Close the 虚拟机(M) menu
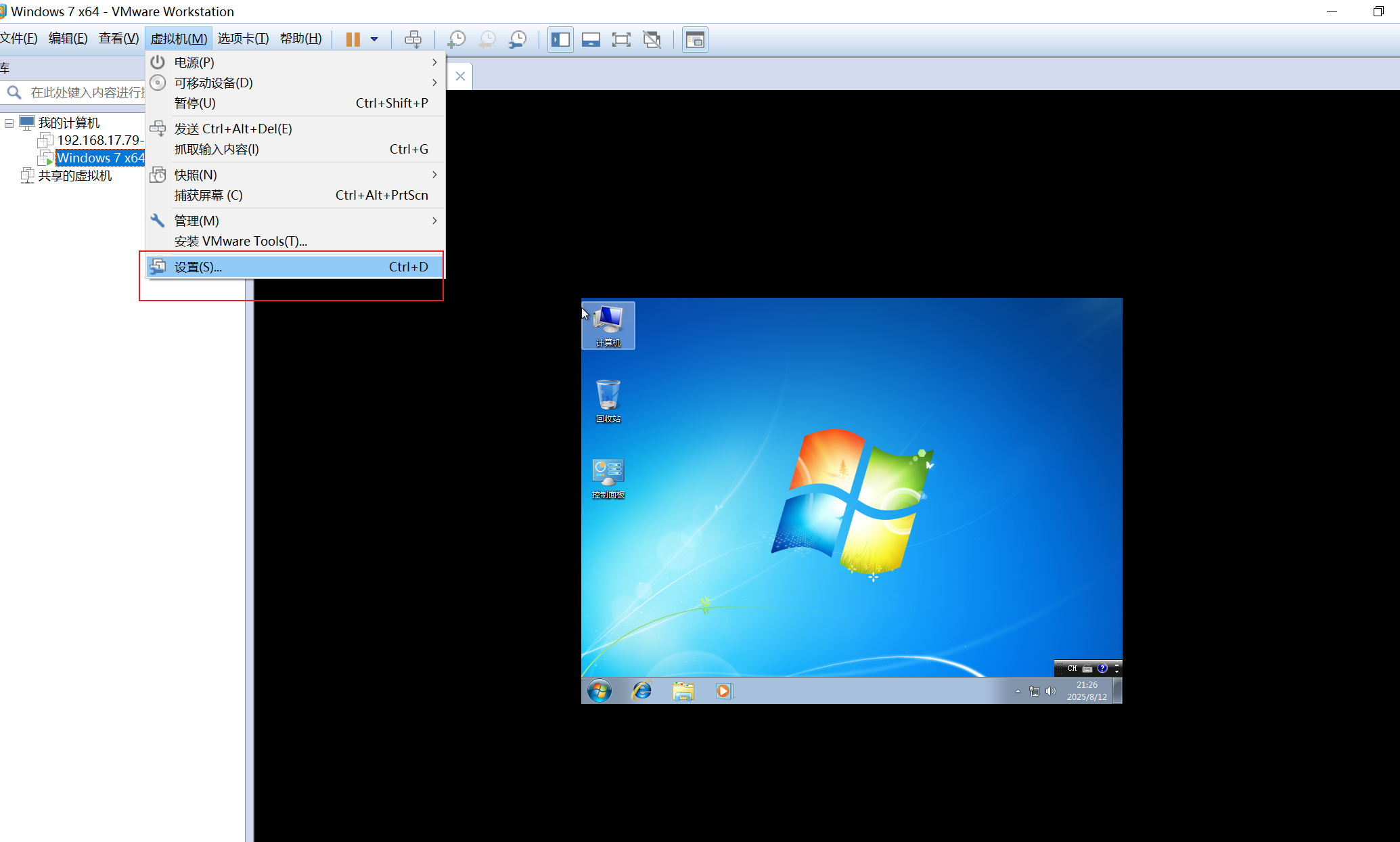This screenshot has width=1400, height=842. (x=179, y=39)
